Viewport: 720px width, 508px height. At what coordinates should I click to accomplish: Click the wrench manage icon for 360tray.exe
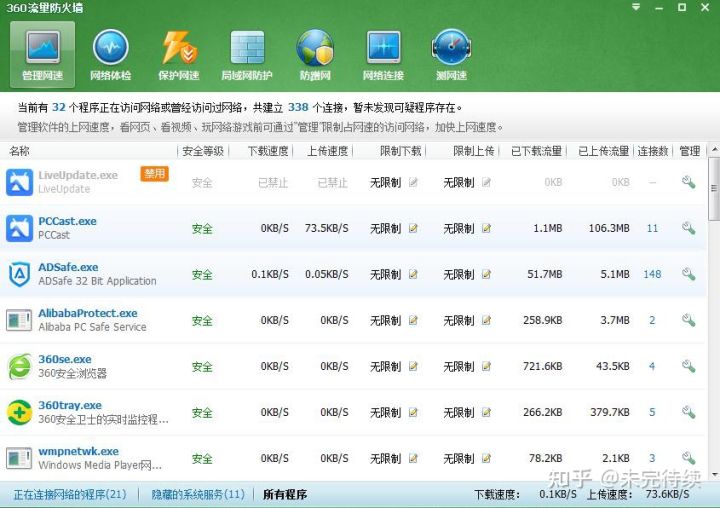pos(688,412)
